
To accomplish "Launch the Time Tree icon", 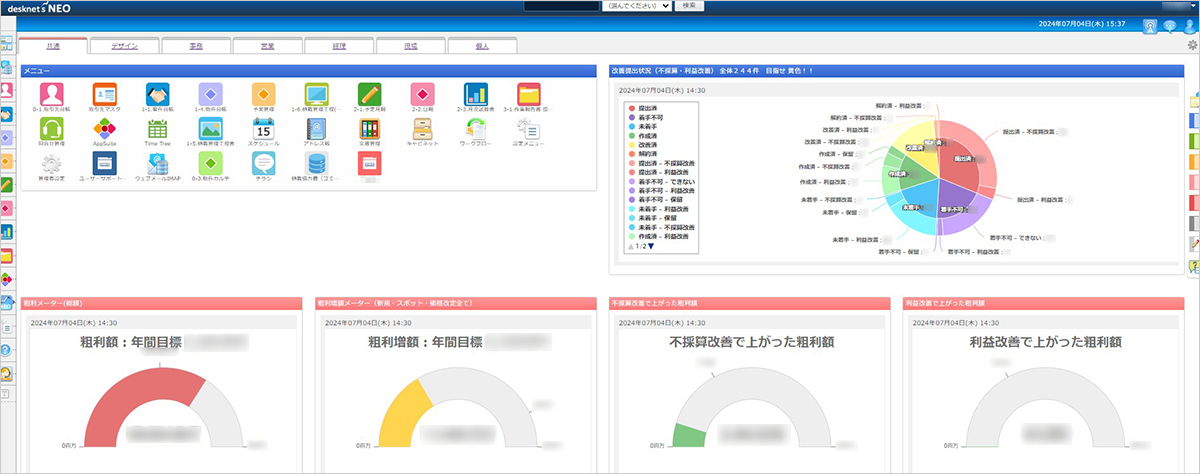I will [x=157, y=130].
